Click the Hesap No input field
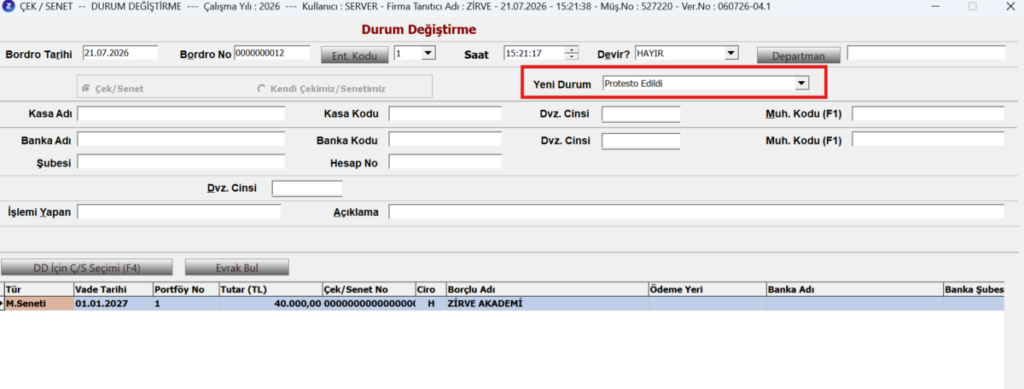This screenshot has width=1024, height=389. click(445, 162)
